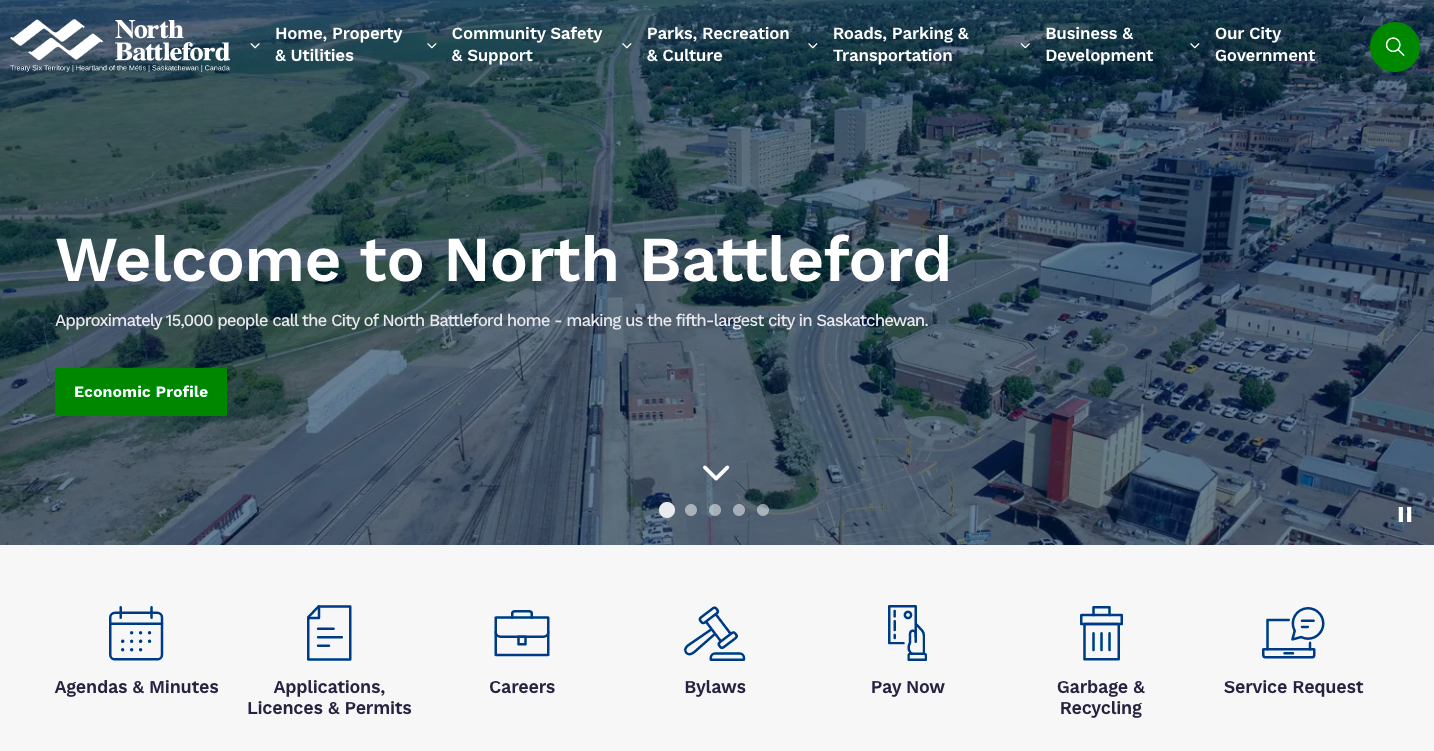Open the Roads, Parking & Transportation menu
The height and width of the screenshot is (751, 1434).
coord(901,45)
